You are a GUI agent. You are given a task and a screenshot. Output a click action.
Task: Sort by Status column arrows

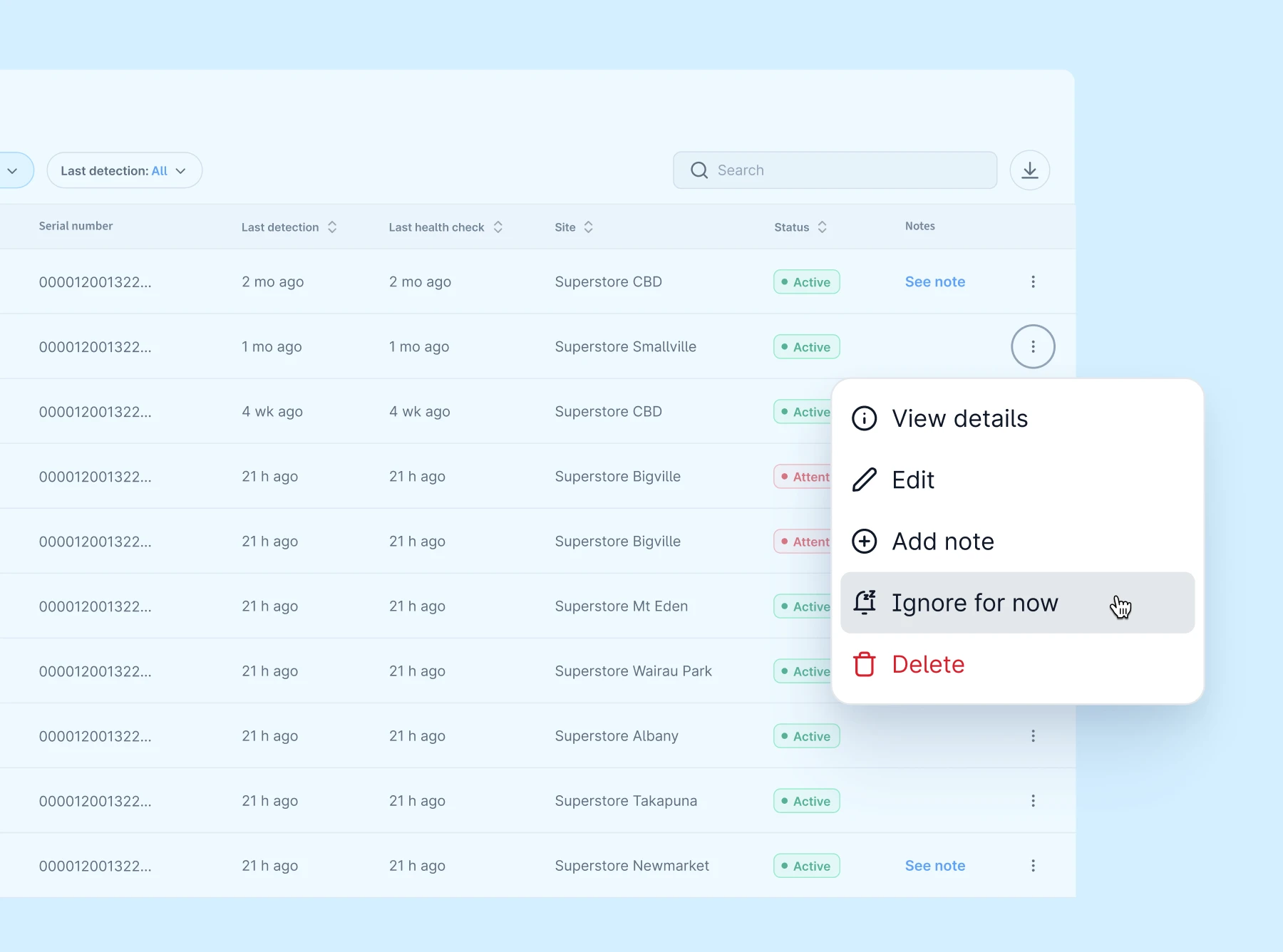tap(823, 227)
